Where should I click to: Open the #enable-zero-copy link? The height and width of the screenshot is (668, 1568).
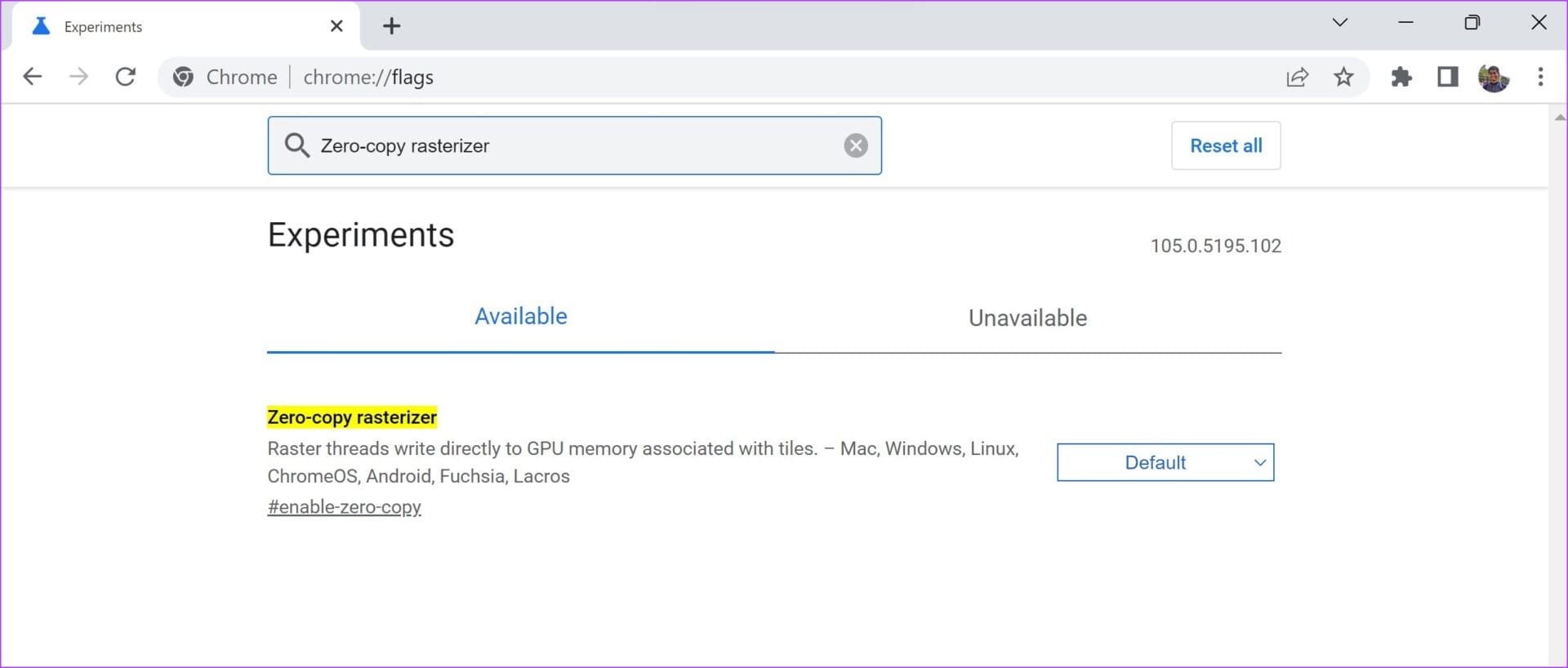point(344,507)
